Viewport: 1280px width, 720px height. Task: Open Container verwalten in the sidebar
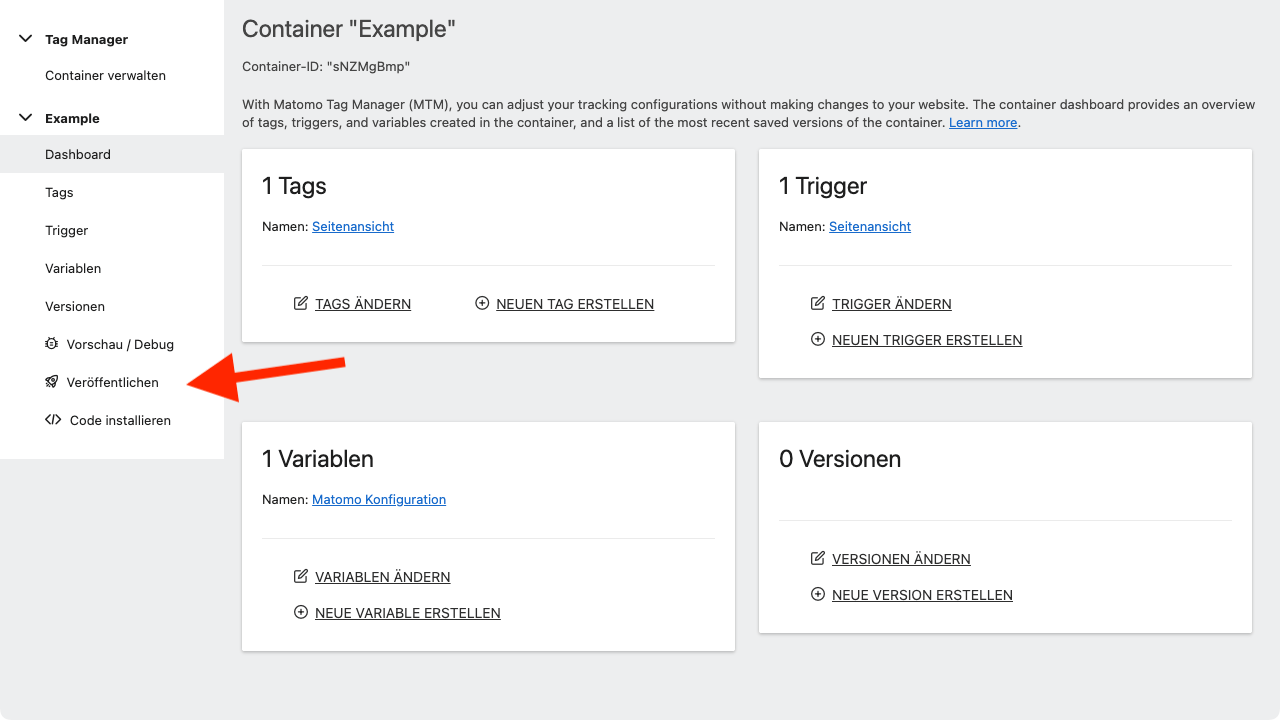(x=105, y=75)
